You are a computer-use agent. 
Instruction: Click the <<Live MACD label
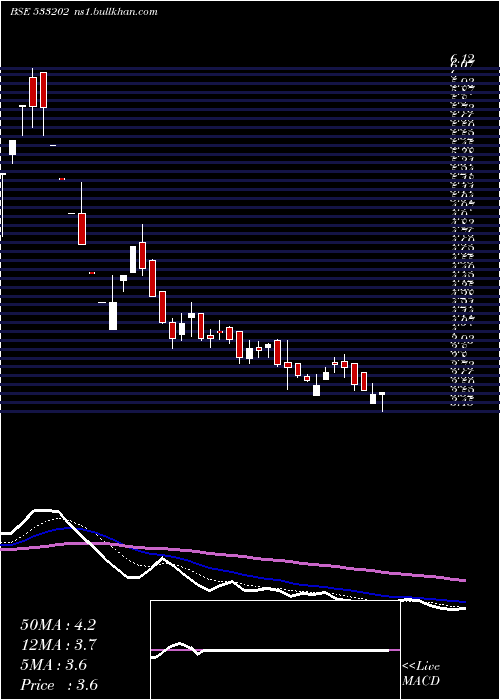[421, 674]
